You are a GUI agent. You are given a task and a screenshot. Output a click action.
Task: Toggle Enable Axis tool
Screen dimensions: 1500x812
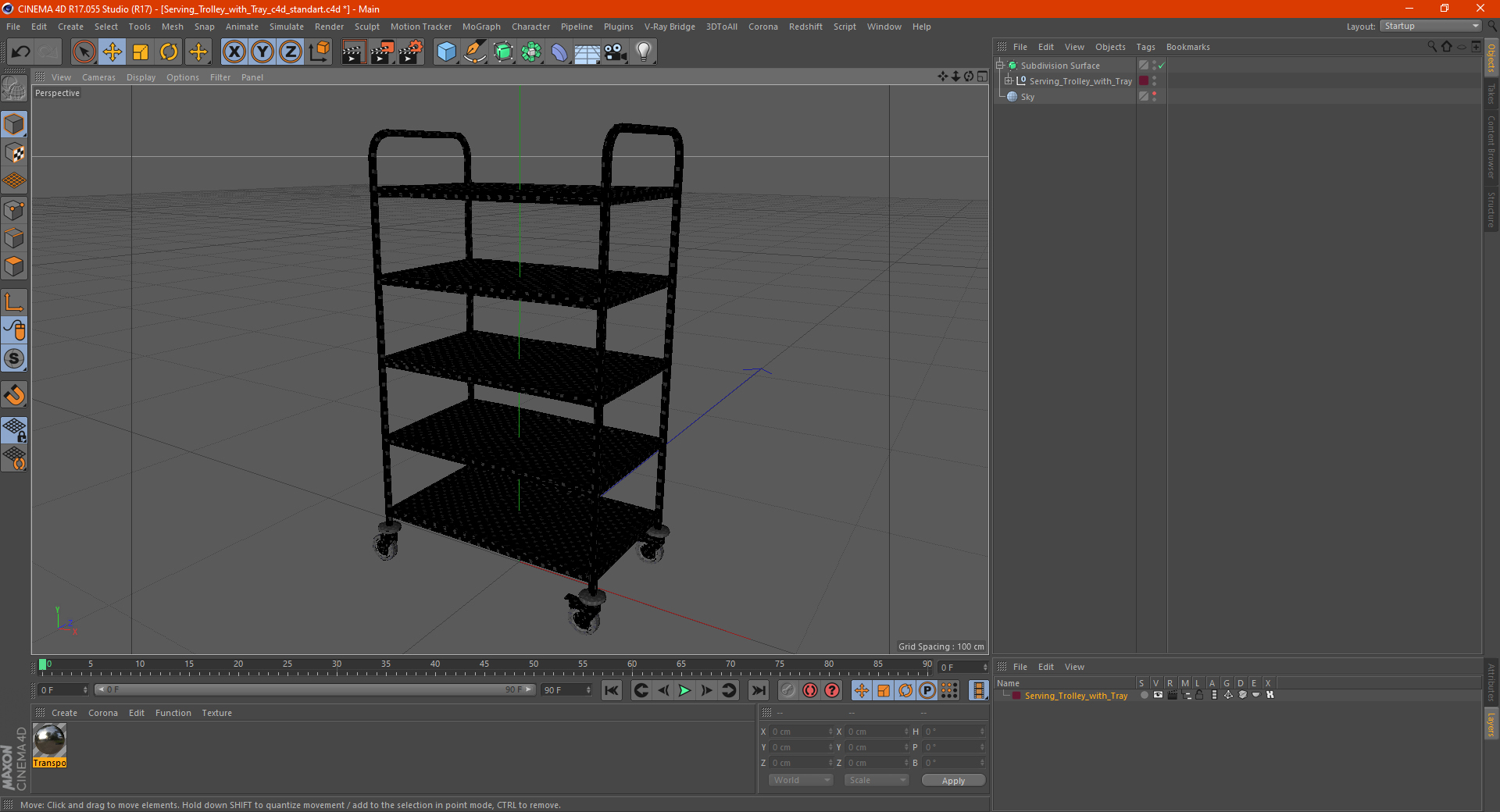point(14,303)
